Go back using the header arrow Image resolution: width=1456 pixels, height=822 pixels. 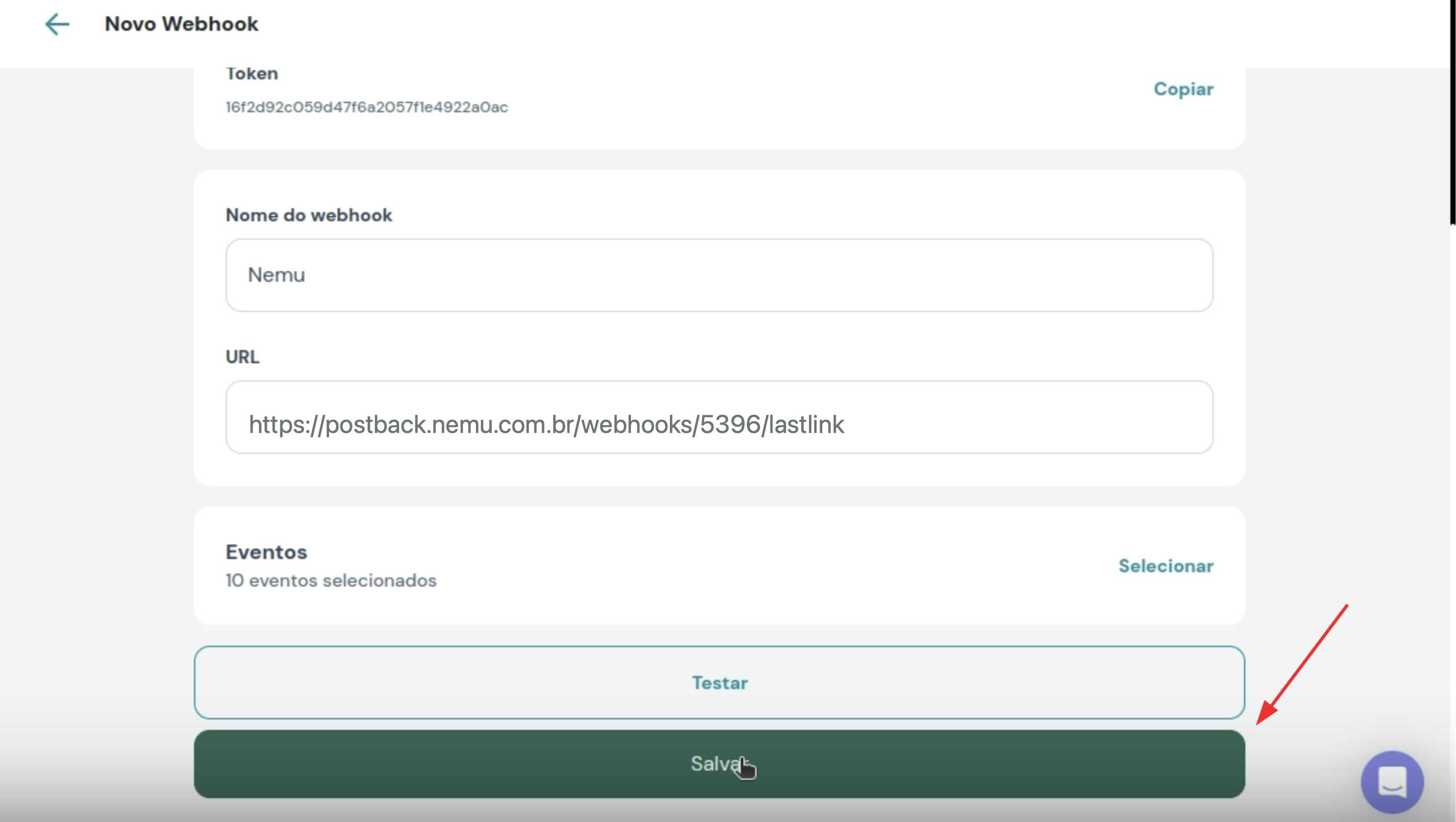[x=57, y=24]
